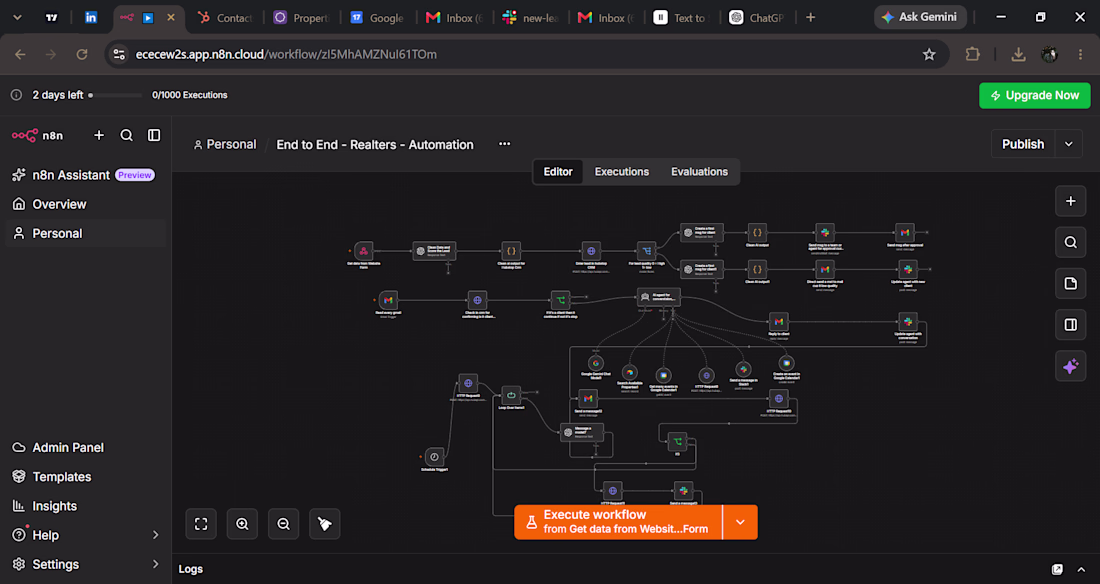Expand the Help submenu
The image size is (1100, 584).
(156, 535)
